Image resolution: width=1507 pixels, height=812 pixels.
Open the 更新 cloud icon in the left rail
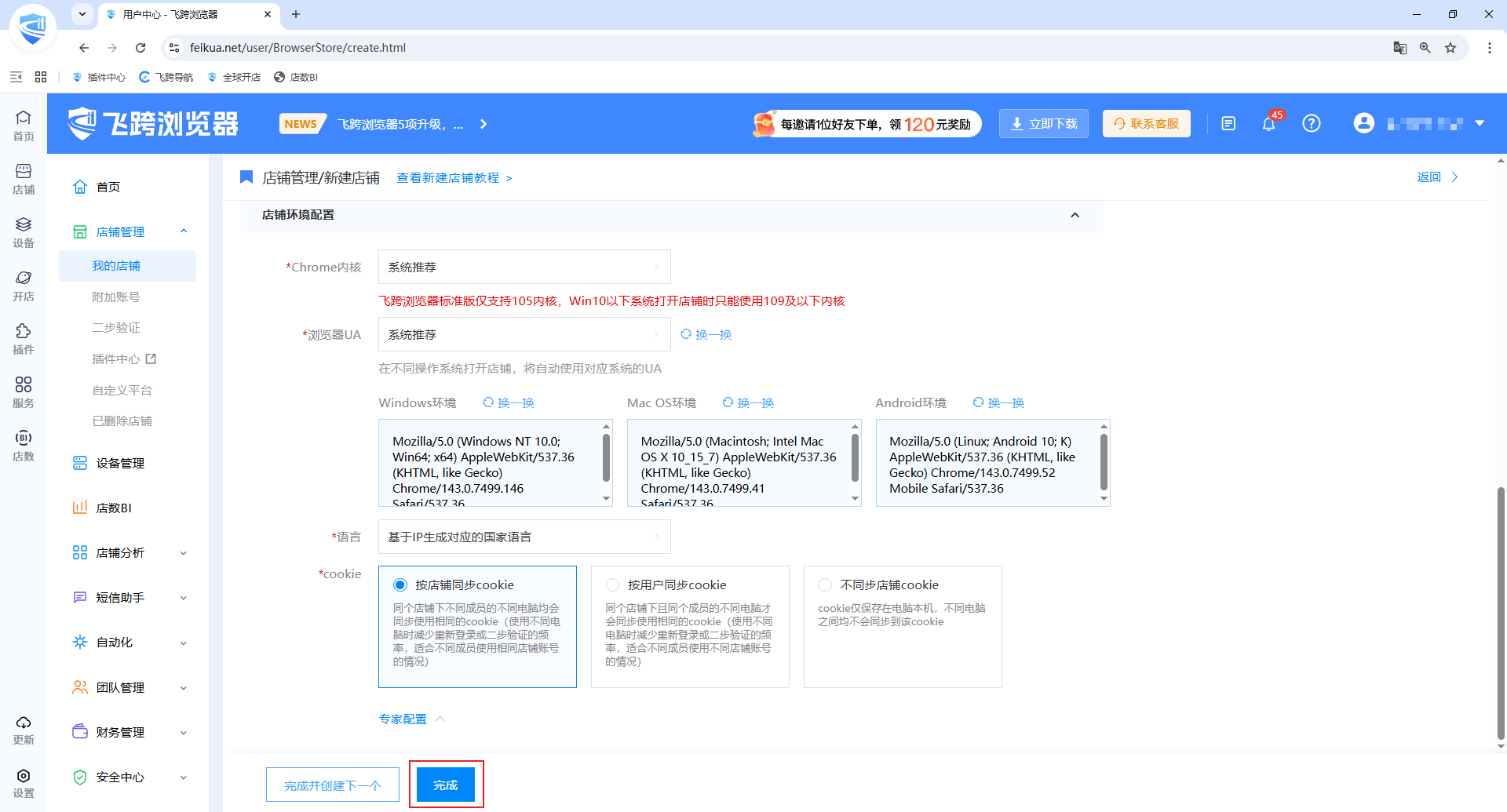click(x=24, y=730)
